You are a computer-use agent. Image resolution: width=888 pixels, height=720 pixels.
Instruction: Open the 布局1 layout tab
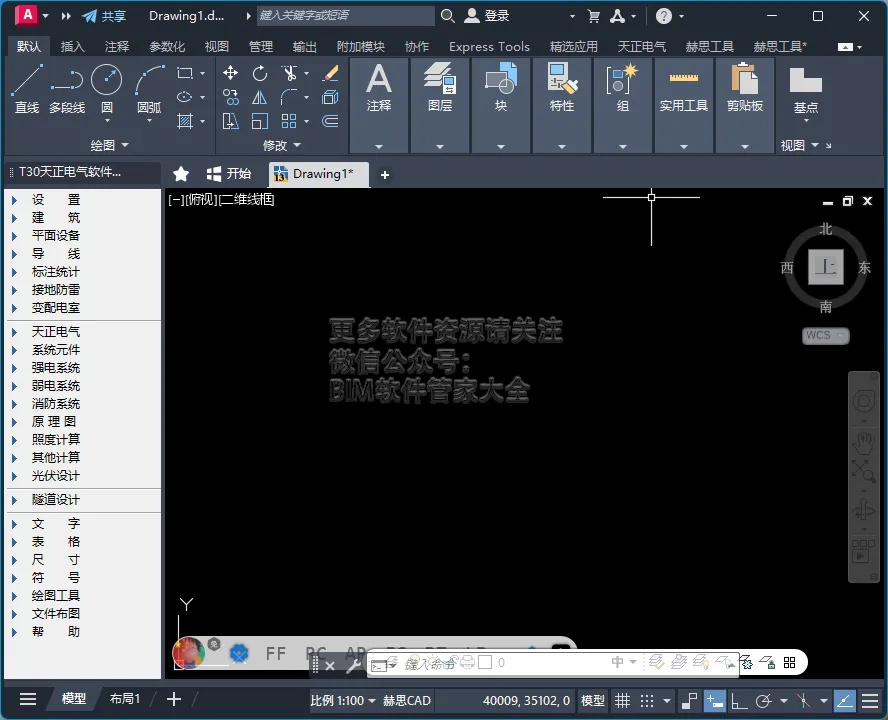tap(125, 699)
